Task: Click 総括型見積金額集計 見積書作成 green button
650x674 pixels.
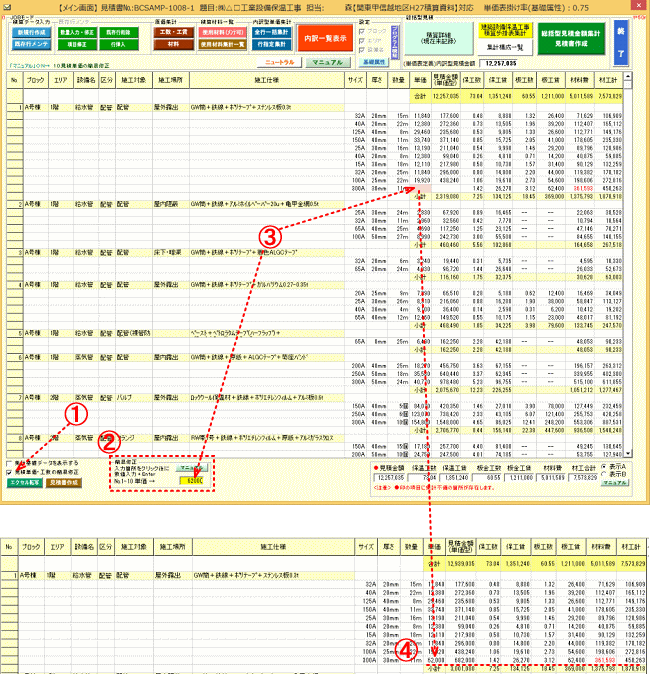Action: [x=571, y=38]
